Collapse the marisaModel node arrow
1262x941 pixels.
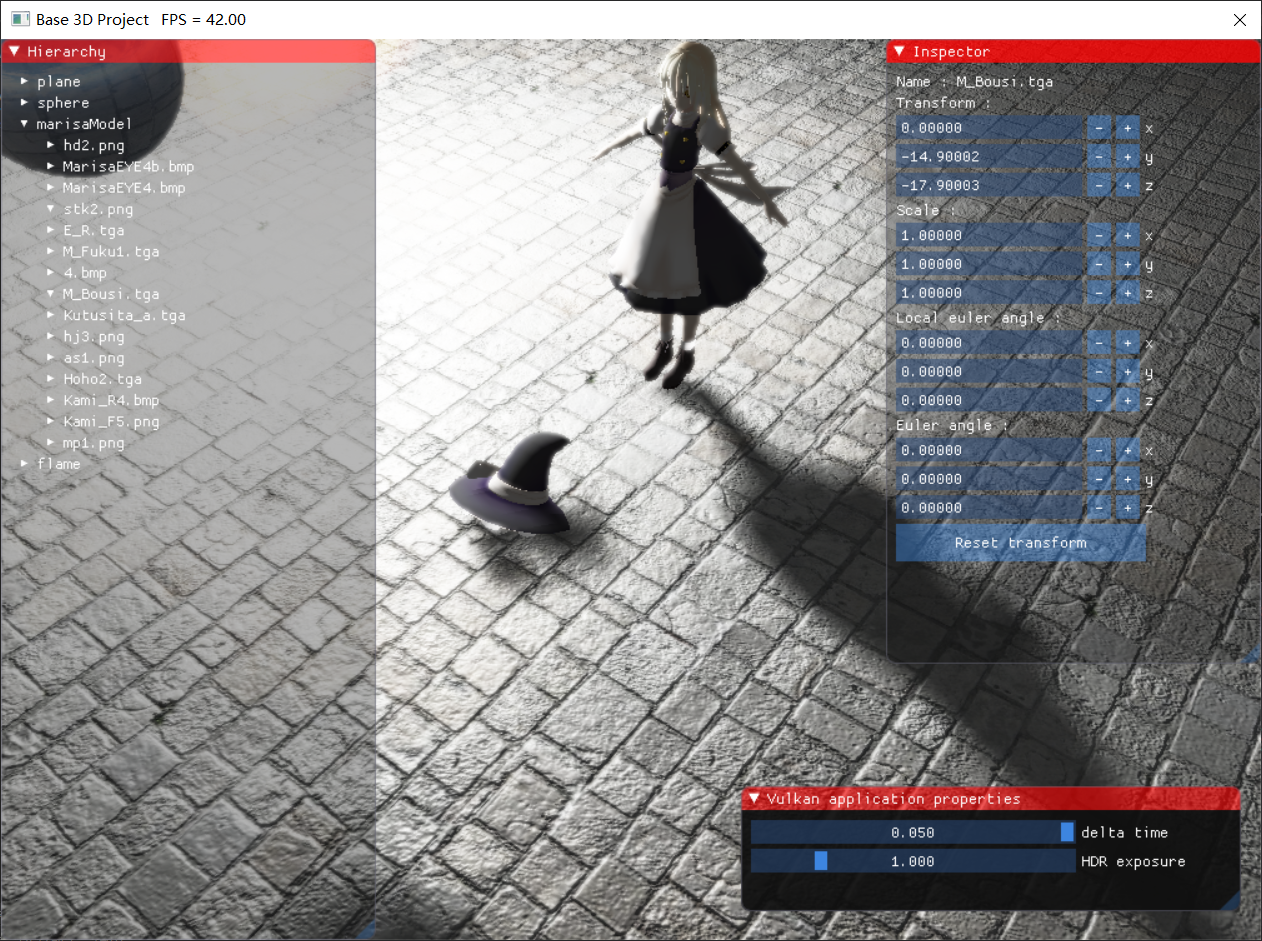[x=26, y=124]
